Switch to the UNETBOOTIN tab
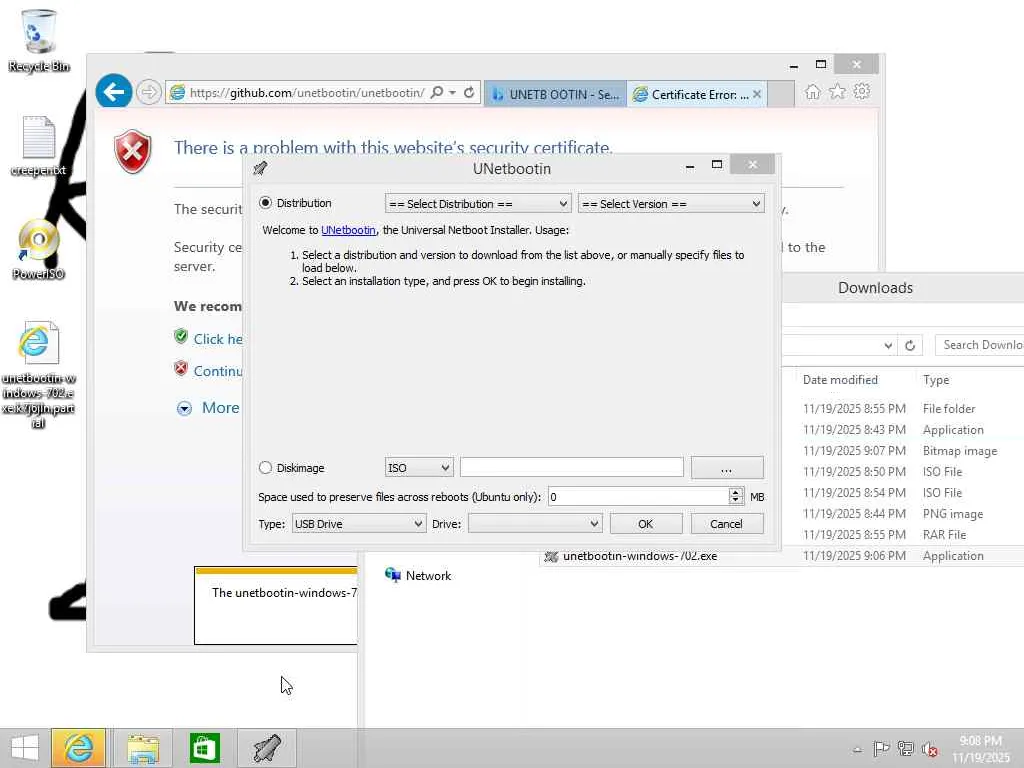The image size is (1024, 768). (555, 94)
